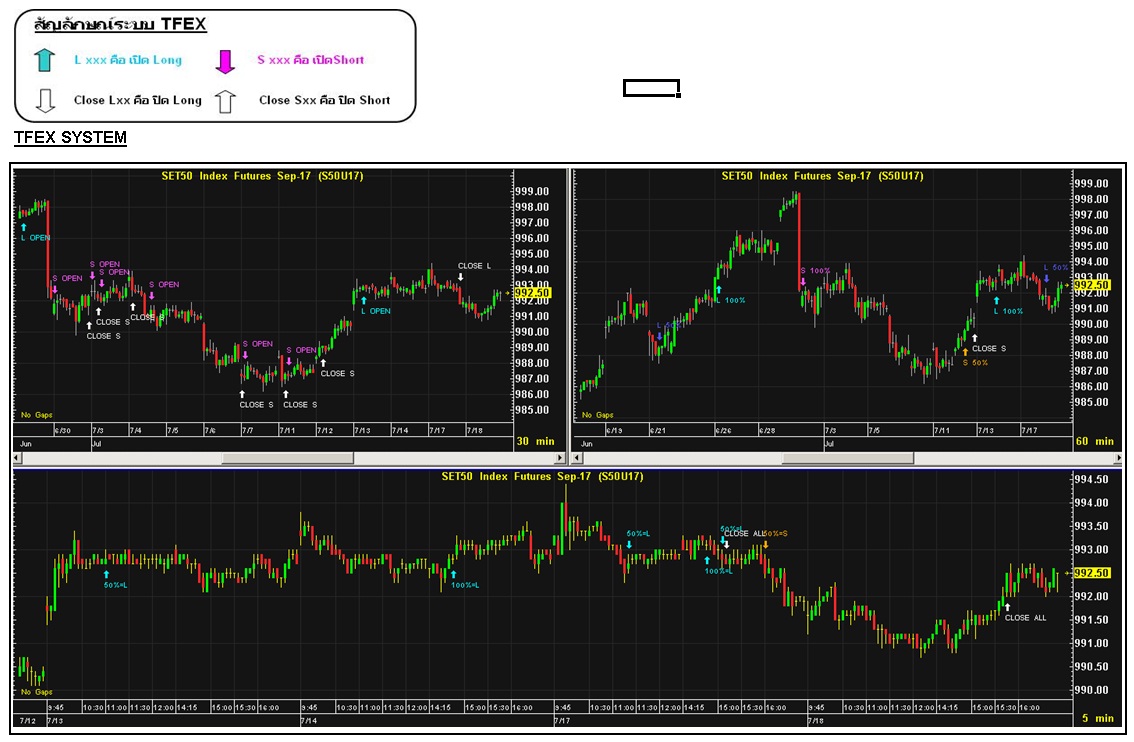Click the 'L OPEN' label near 7/13 on 30 min chart
Image resolution: width=1134 pixels, height=742 pixels.
376,311
